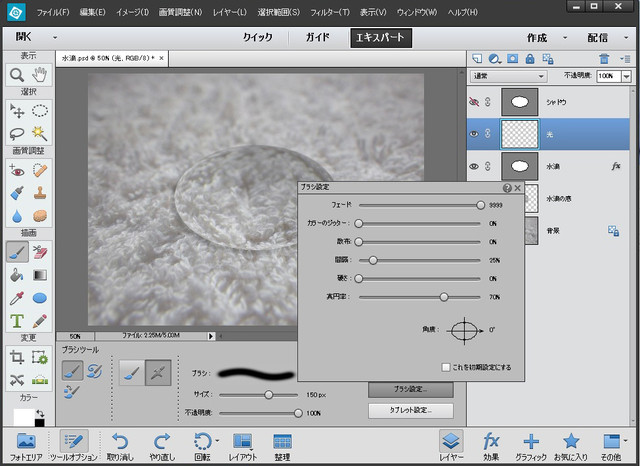The width and height of the screenshot is (640, 466).
Task: Choose the Horizontal Type tool
Action: pos(17,321)
